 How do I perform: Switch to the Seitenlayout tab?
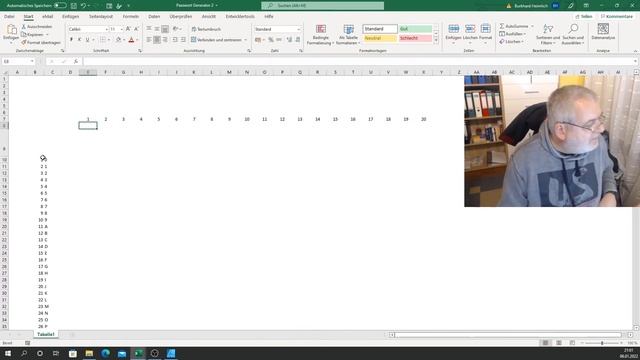click(101, 17)
